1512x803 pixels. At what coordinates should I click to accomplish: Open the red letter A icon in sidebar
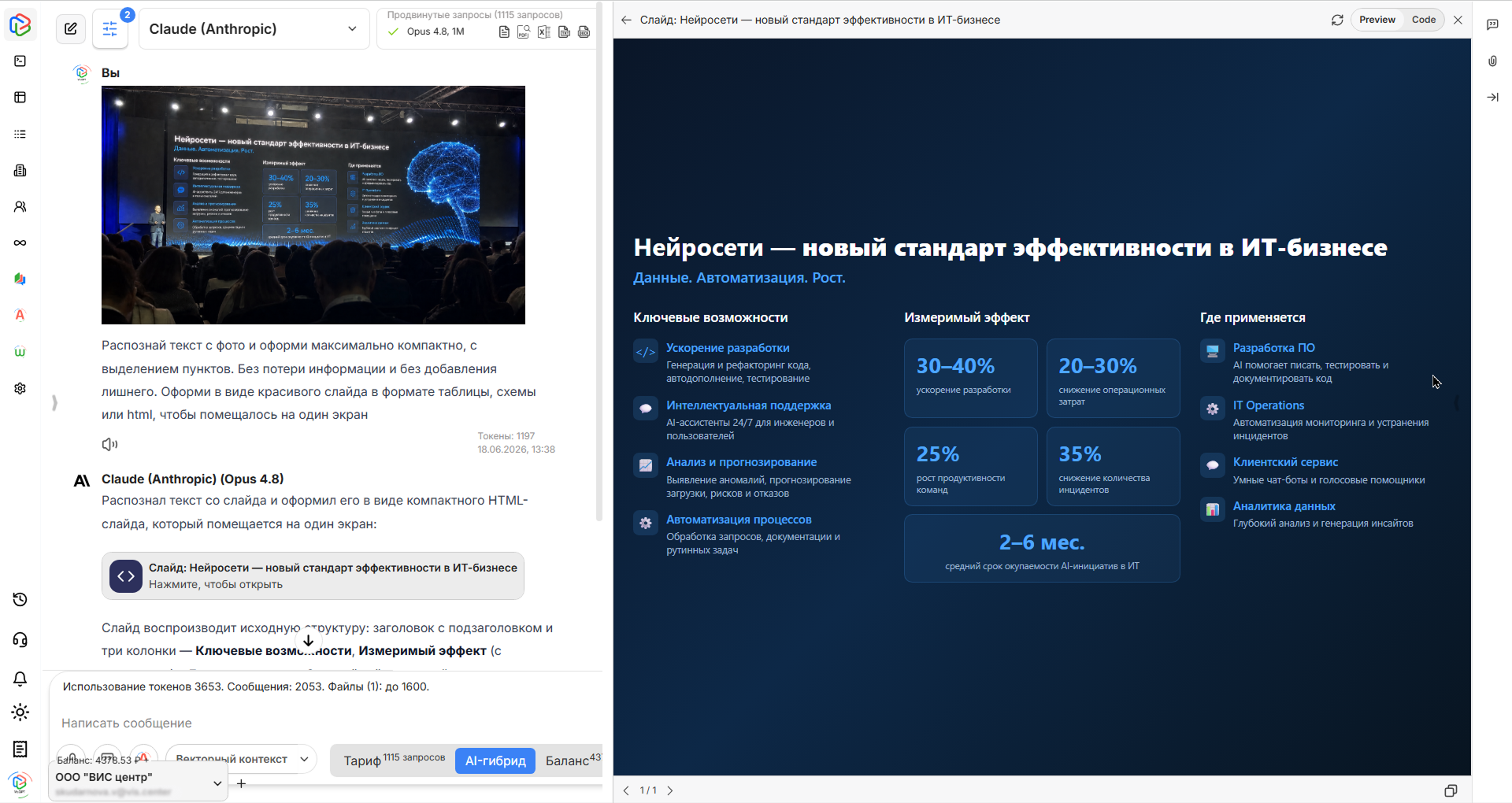point(20,315)
